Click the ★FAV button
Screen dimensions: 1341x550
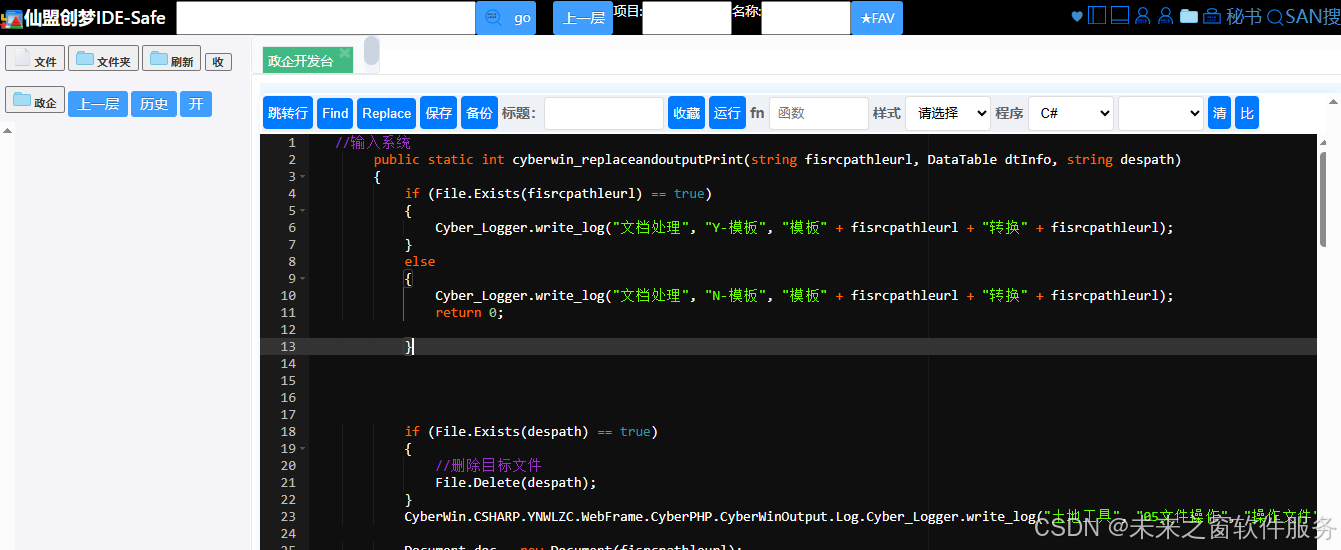(x=877, y=18)
